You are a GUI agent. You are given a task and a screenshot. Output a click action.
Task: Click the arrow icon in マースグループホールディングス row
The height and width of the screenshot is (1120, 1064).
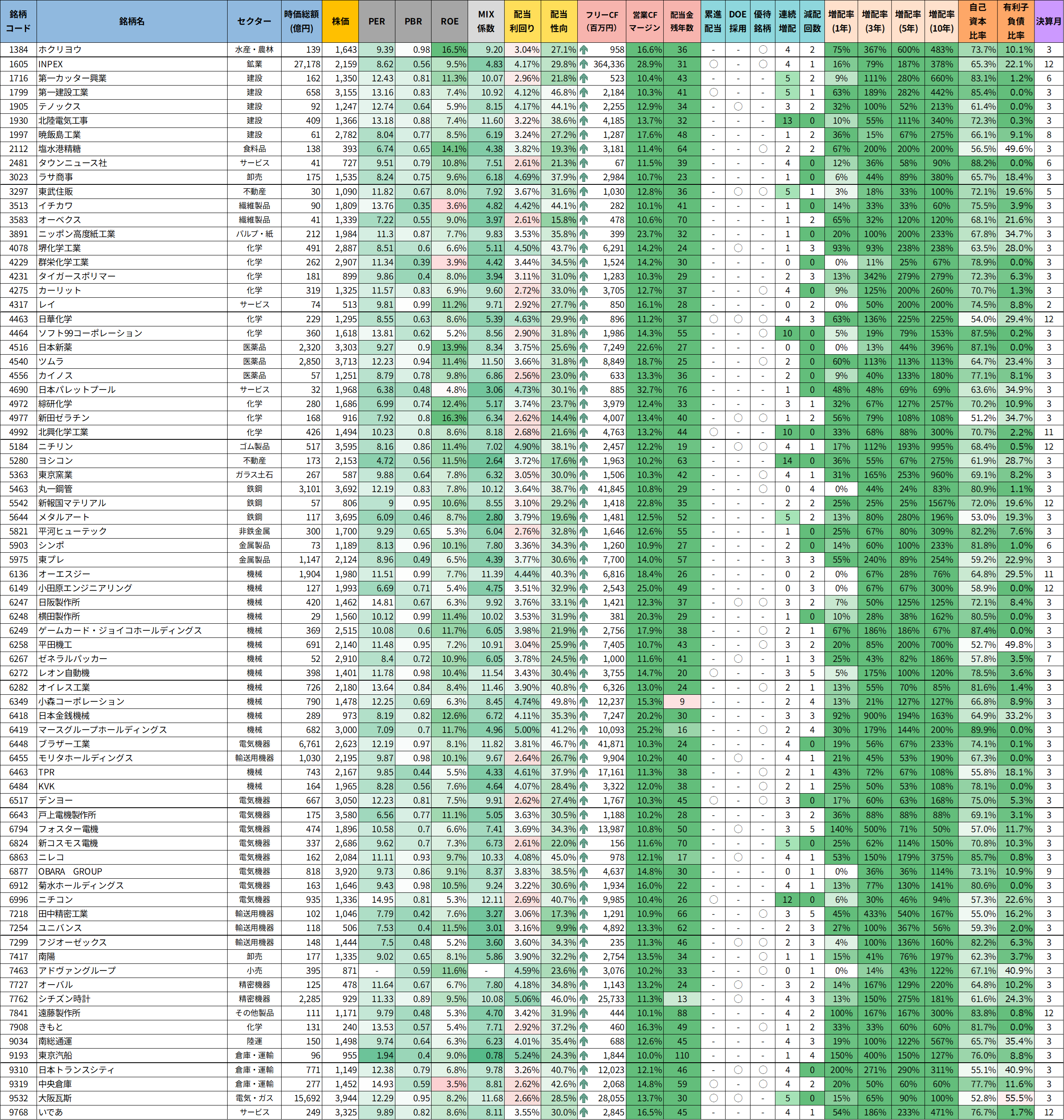click(x=583, y=730)
